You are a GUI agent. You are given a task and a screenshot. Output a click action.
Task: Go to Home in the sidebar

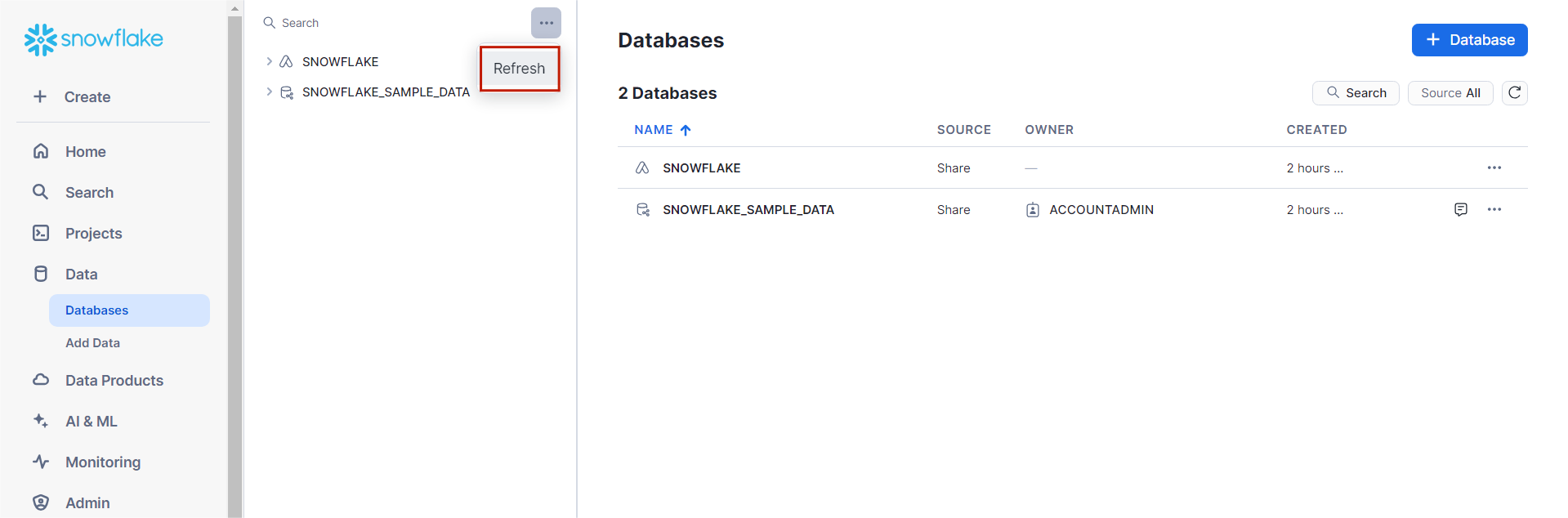pos(85,151)
